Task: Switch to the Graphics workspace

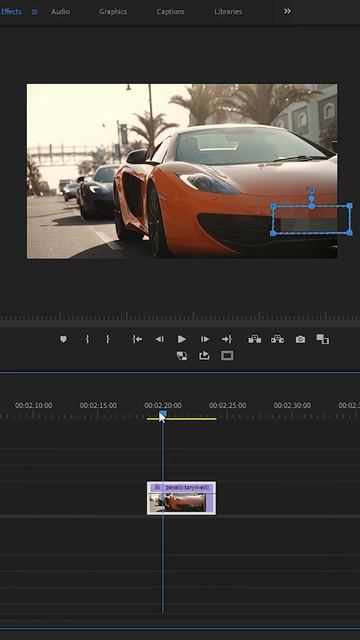Action: 113,11
